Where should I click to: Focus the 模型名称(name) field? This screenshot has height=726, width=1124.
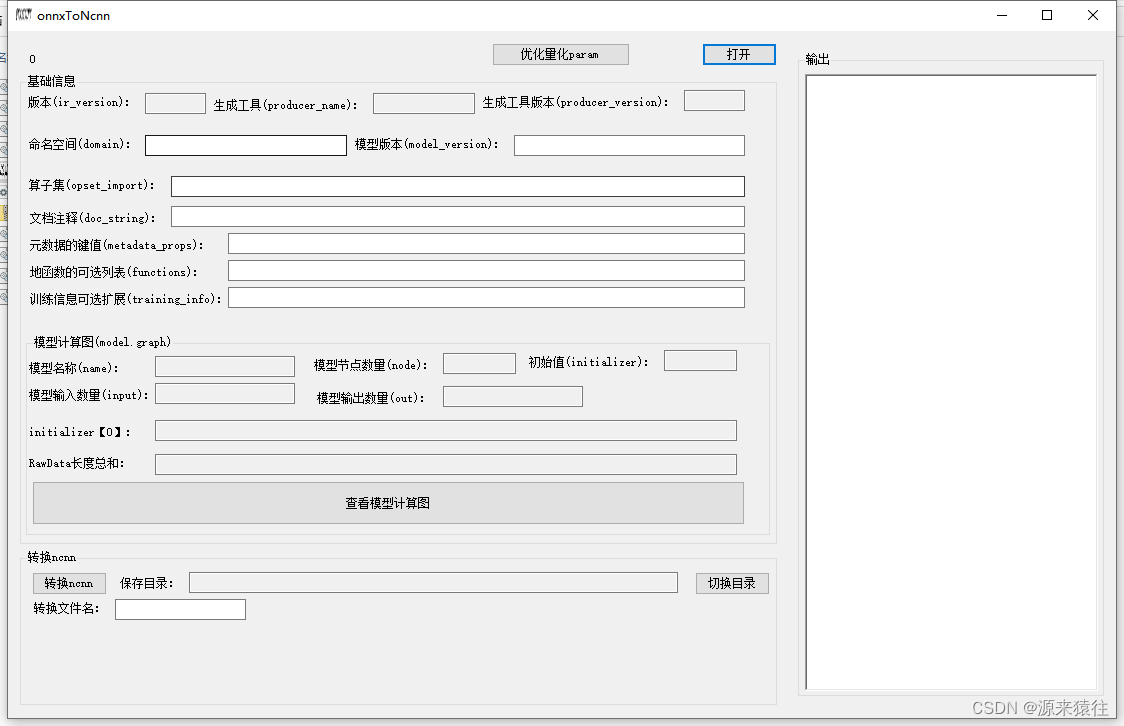(x=225, y=366)
